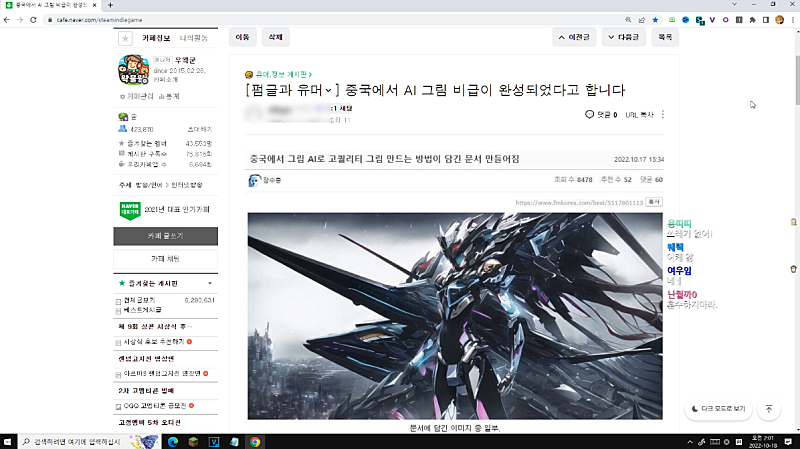
Task: Reload the page with the refresh icon
Action: (33, 20)
